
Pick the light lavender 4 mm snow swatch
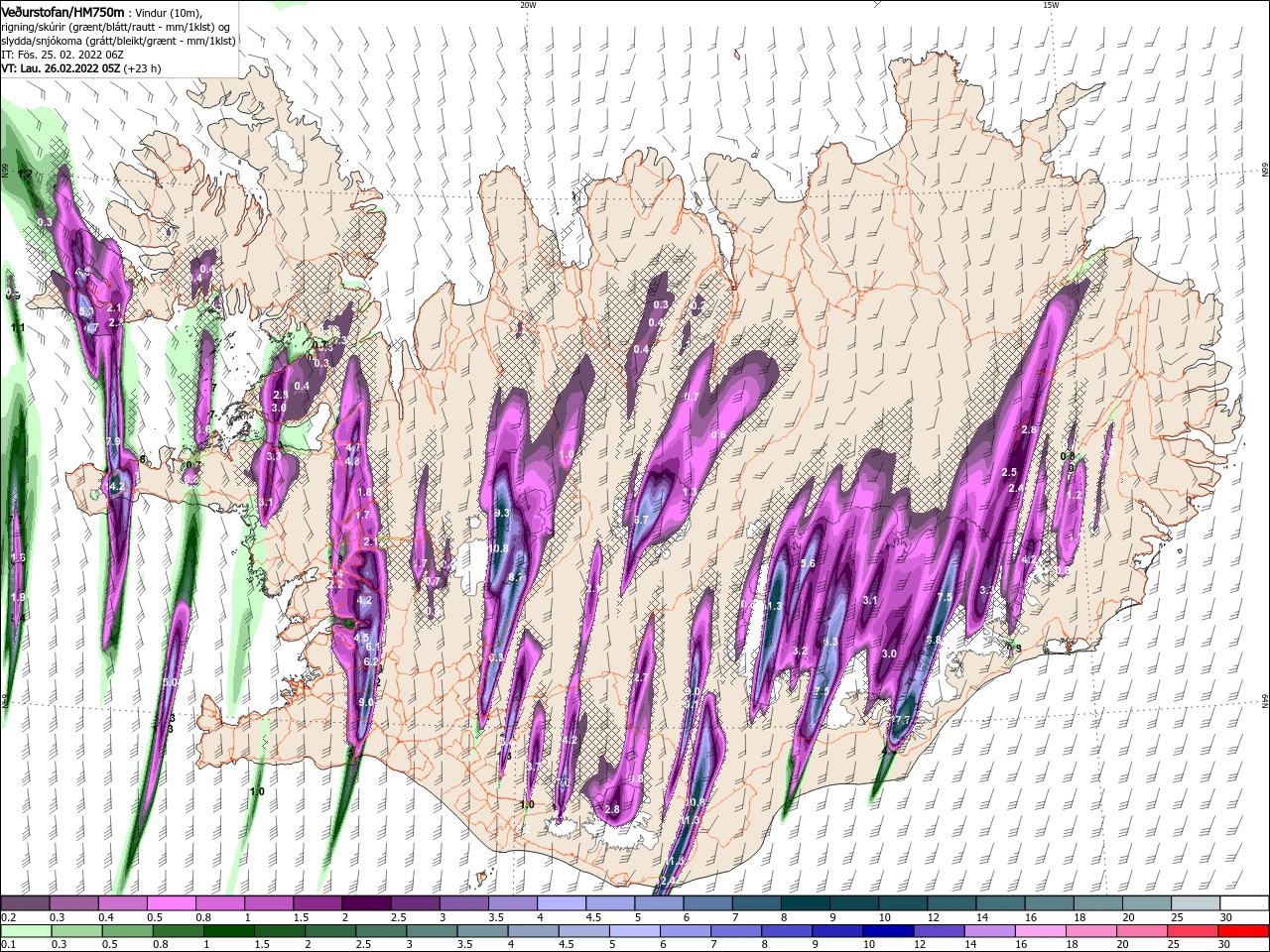562,903
